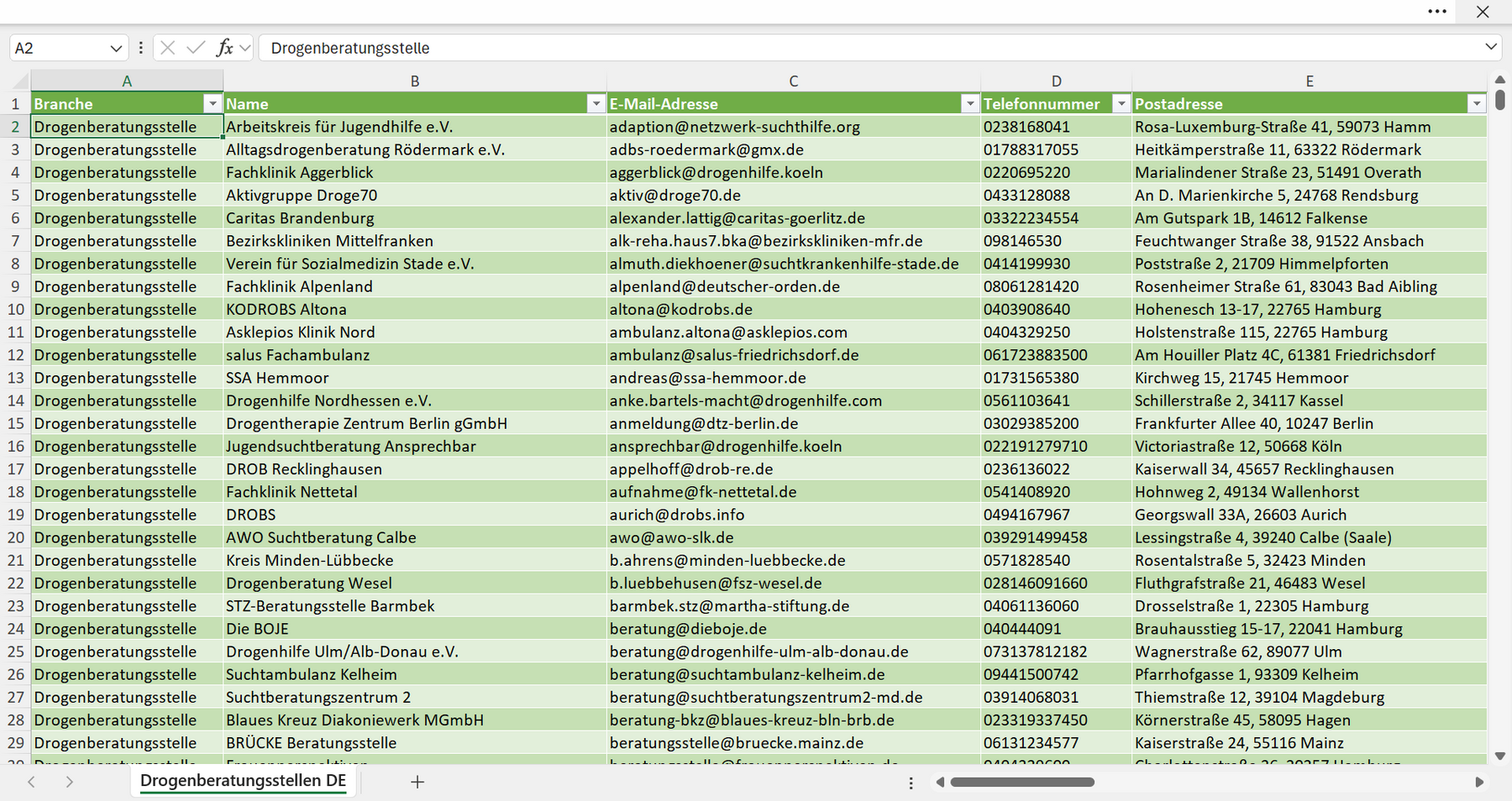Click scroll left arrow of horizontal scrollbar
The image size is (1512, 801).
(x=940, y=782)
